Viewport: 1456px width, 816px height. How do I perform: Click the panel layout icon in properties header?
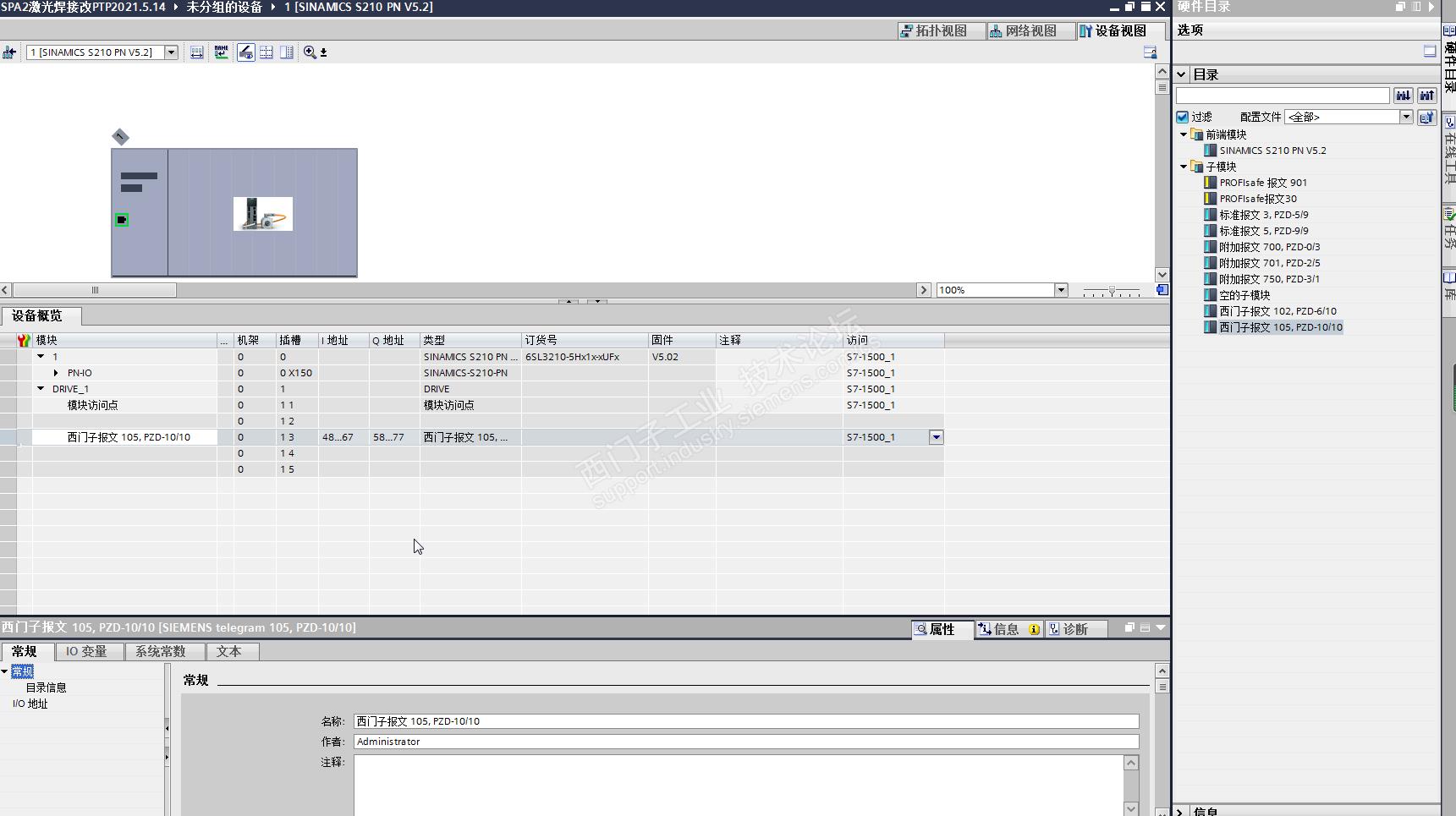pyautogui.click(x=1145, y=627)
